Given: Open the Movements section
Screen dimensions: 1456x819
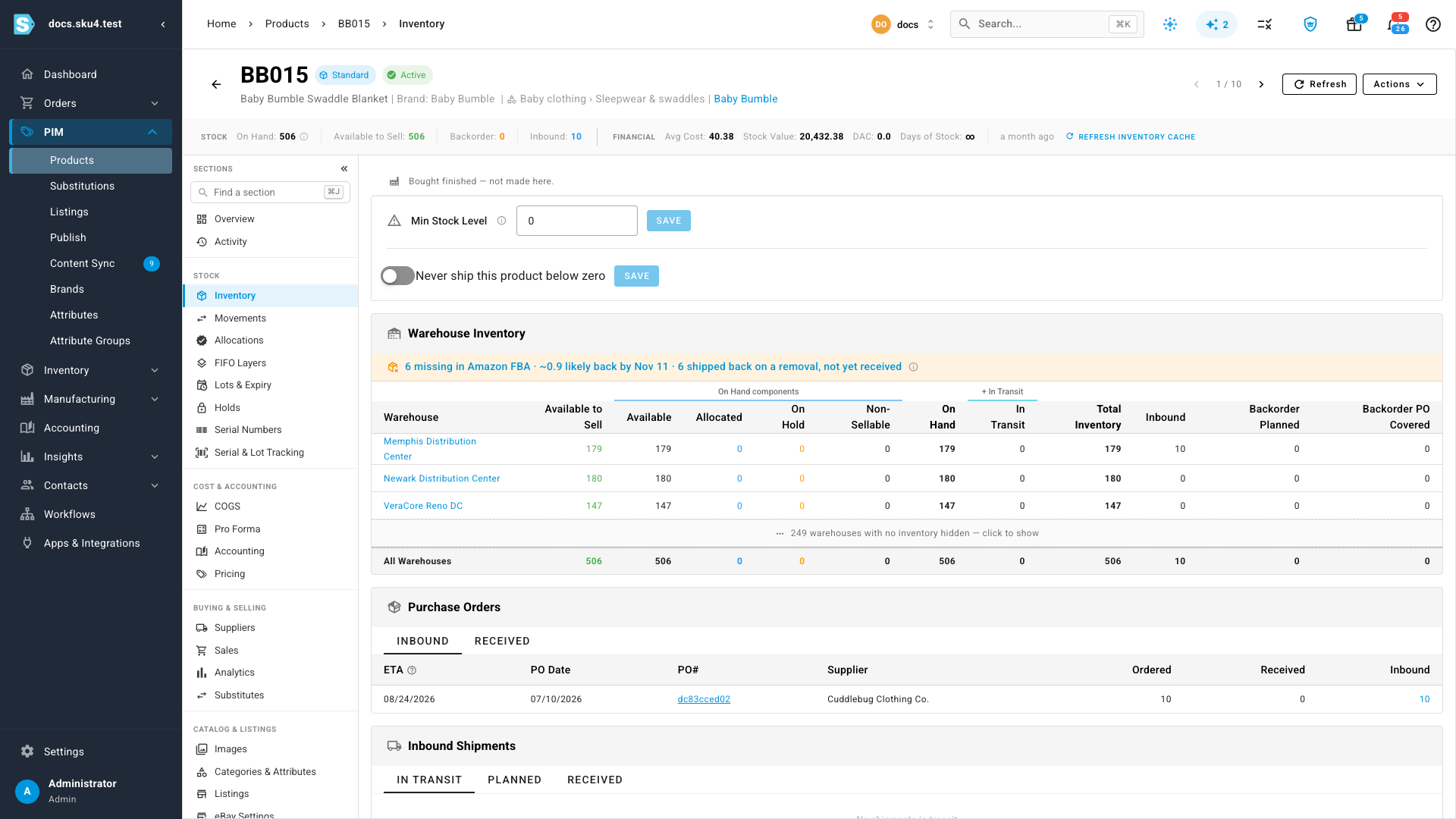Looking at the screenshot, I should (x=271, y=318).
